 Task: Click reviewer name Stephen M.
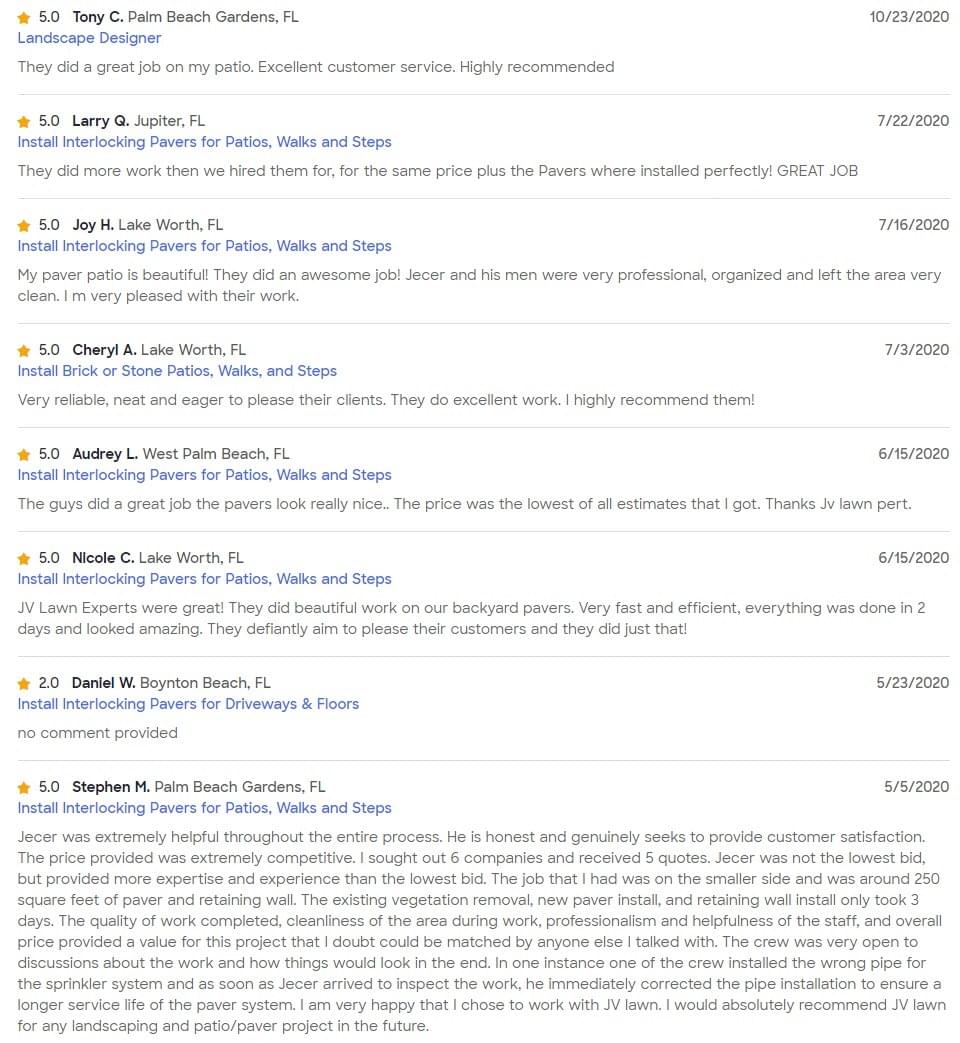click(x=110, y=787)
